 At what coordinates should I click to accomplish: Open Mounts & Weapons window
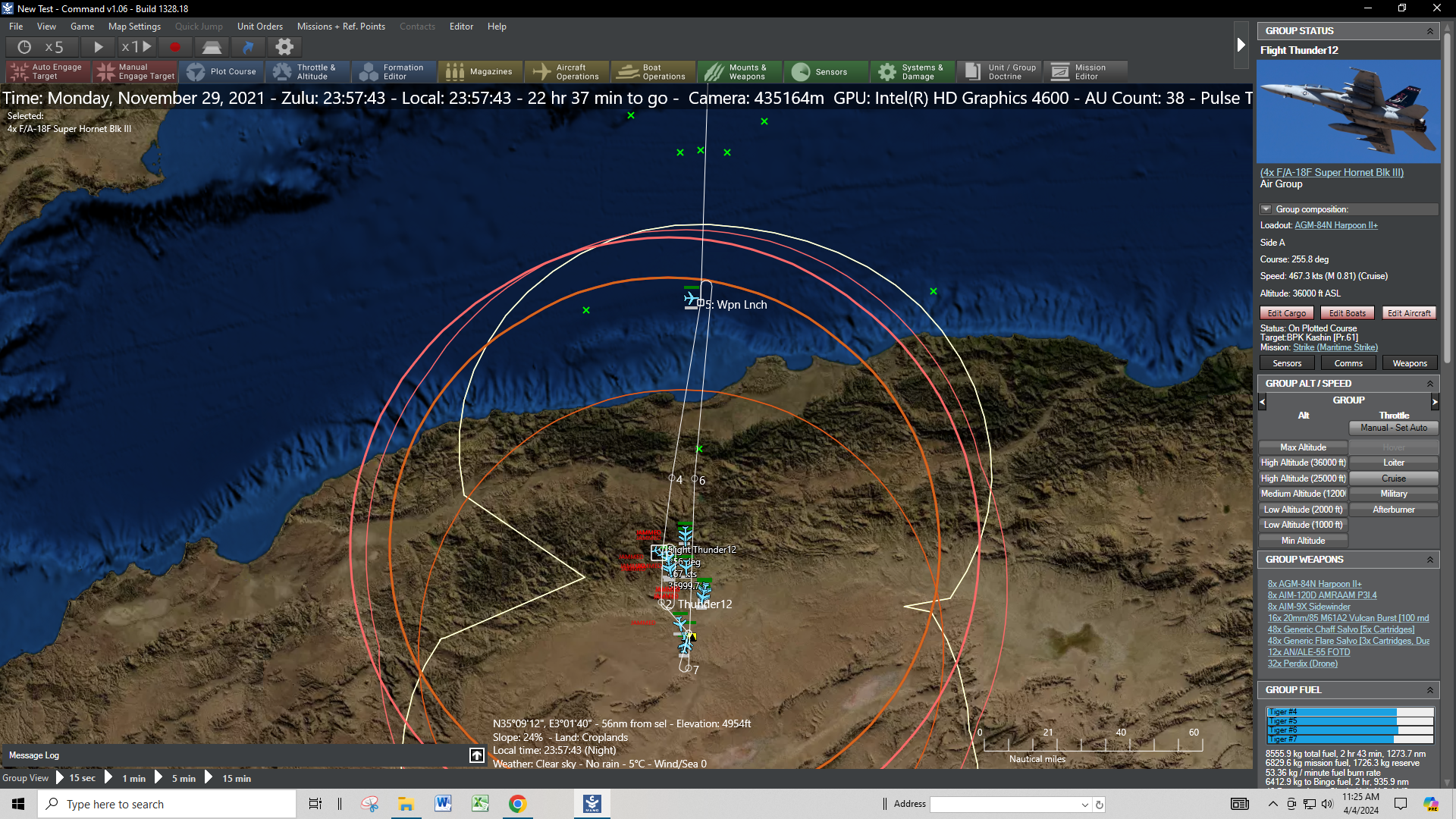coord(740,71)
